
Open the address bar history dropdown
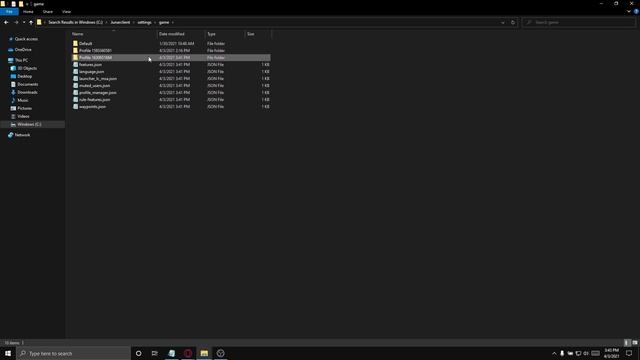click(x=502, y=22)
